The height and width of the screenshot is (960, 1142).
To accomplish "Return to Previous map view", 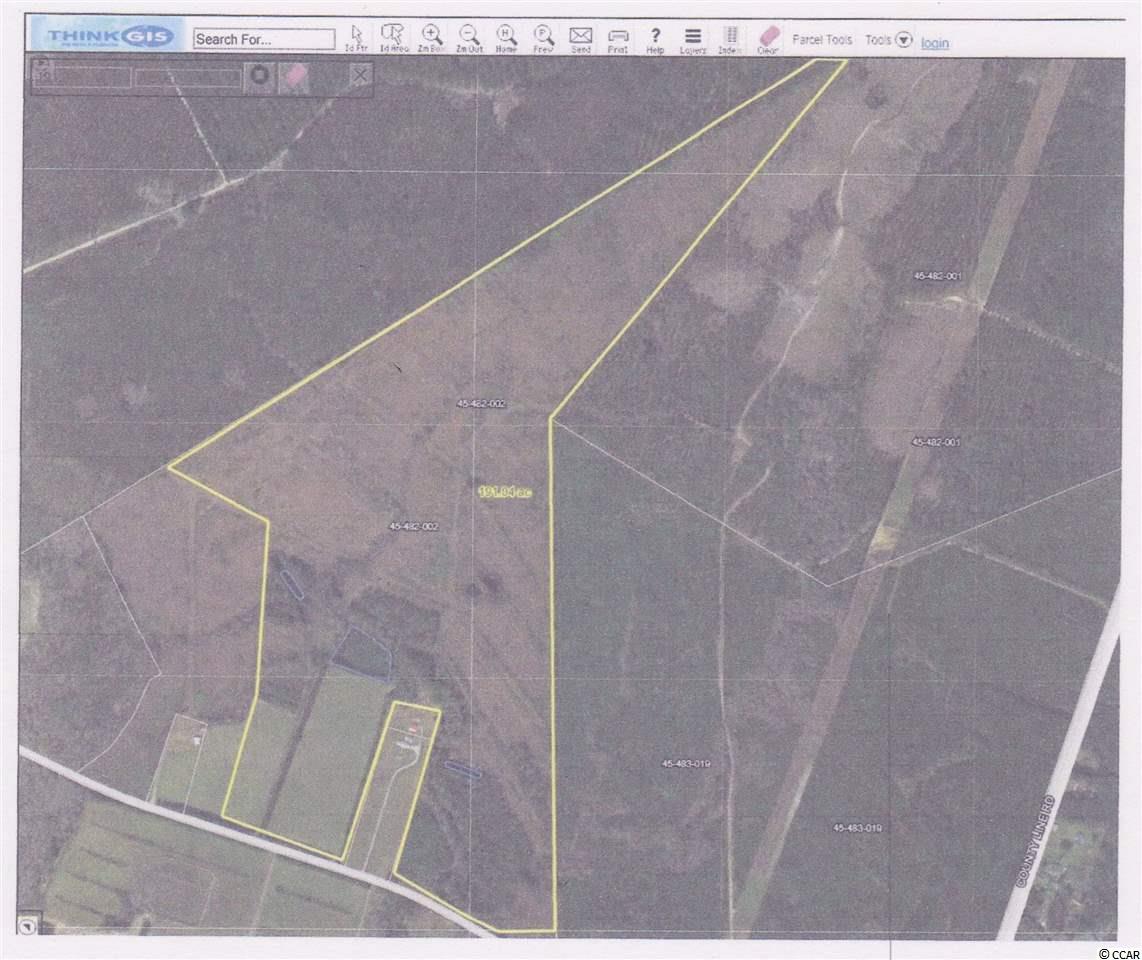I will click(543, 38).
